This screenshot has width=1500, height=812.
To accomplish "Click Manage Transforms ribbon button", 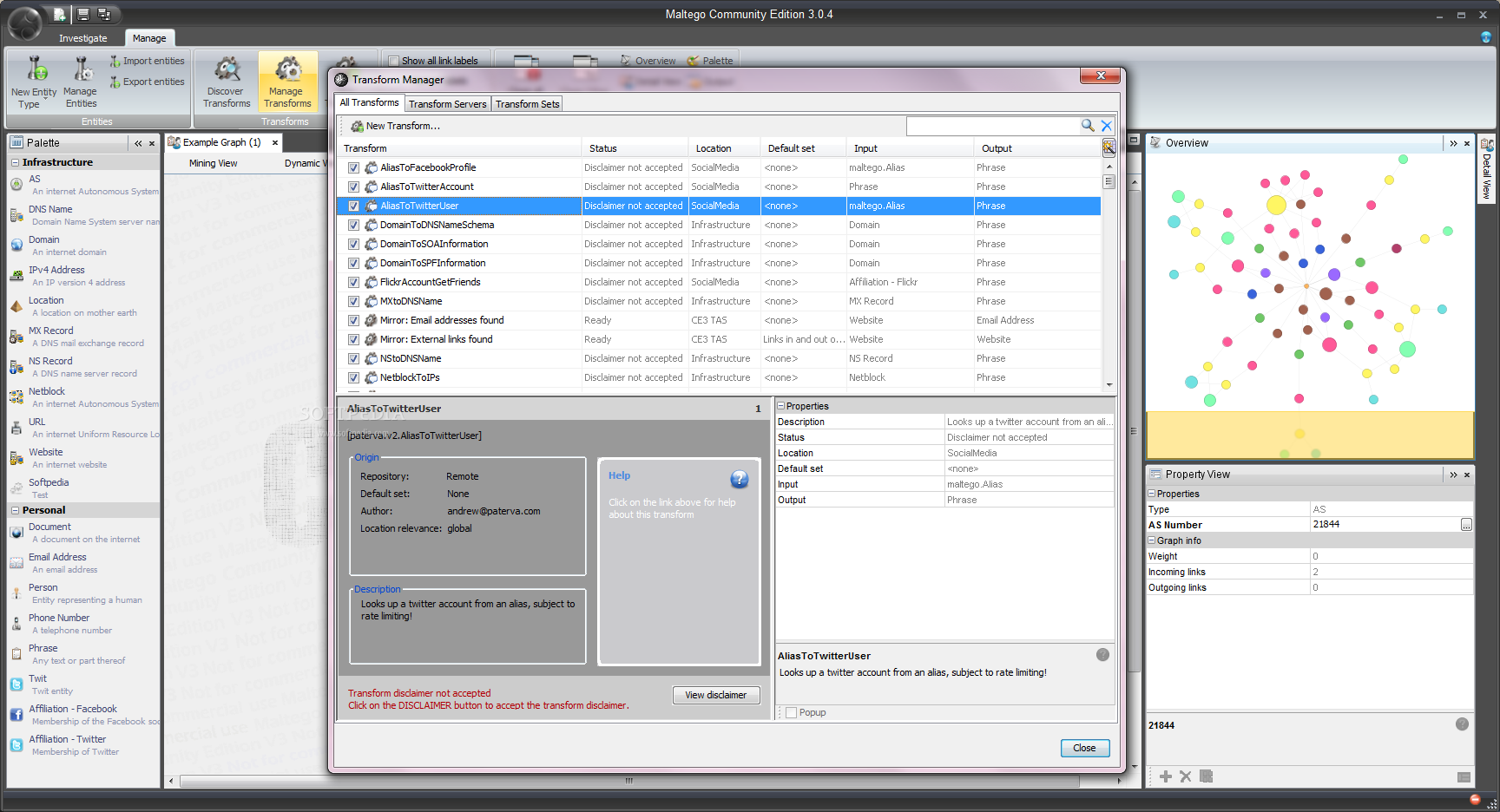I will point(286,82).
